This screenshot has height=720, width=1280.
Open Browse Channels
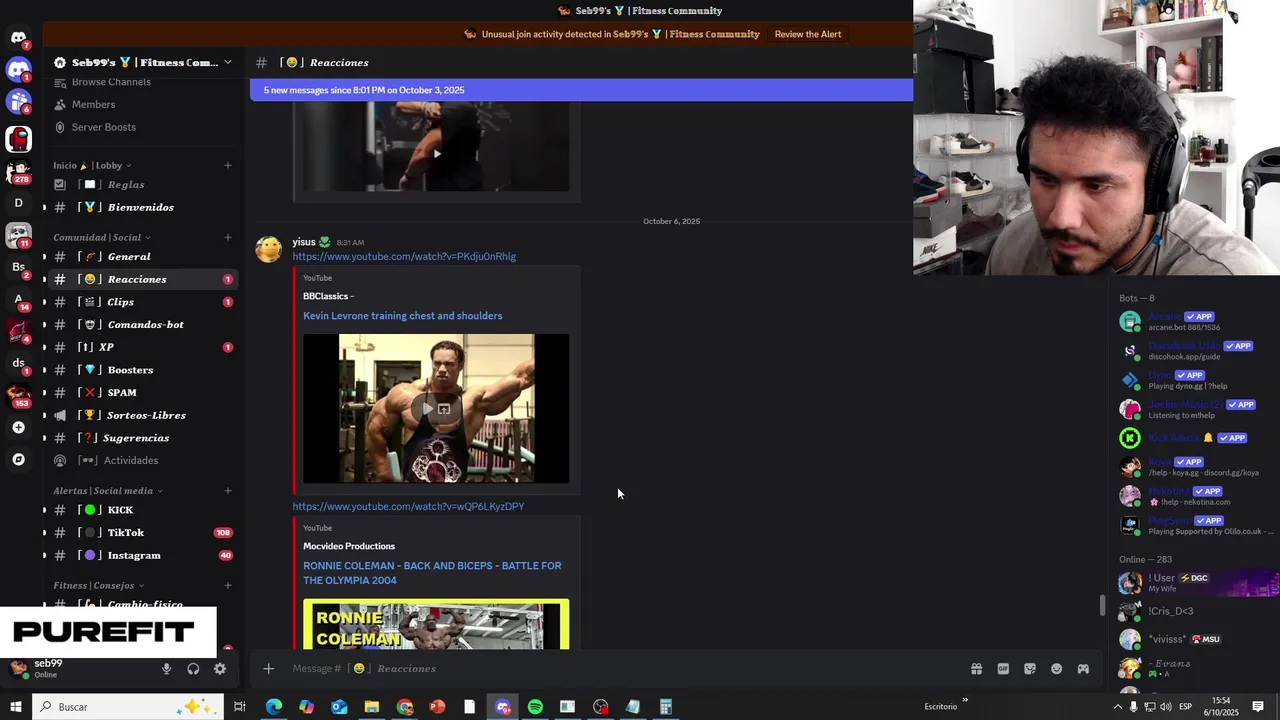point(111,82)
